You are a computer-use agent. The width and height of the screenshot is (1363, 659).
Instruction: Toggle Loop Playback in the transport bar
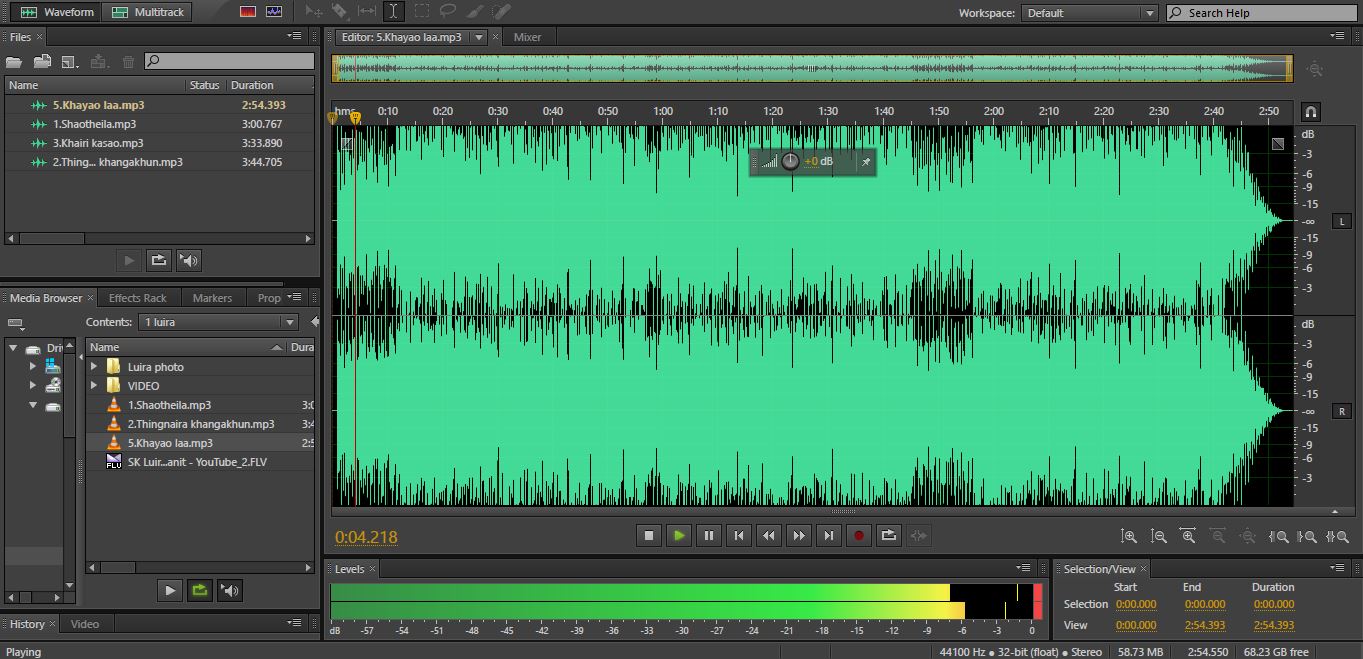(888, 536)
